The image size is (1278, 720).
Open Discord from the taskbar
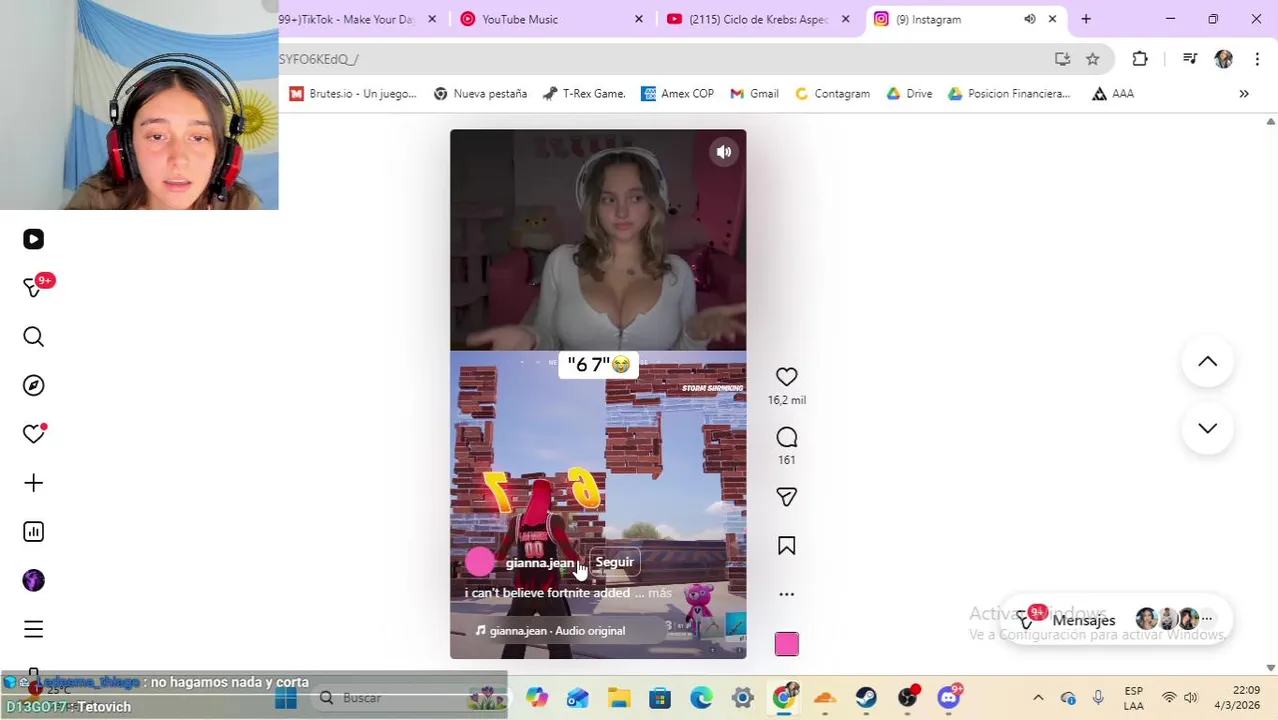click(949, 697)
